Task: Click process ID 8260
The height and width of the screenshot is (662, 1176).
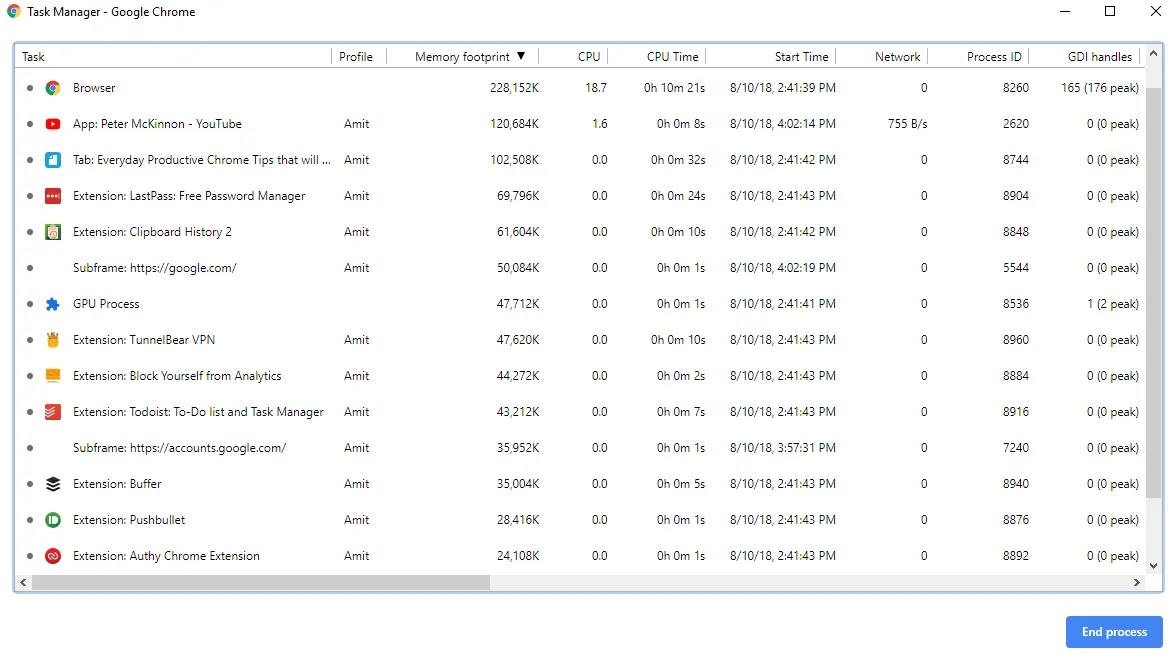Action: pos(1016,88)
